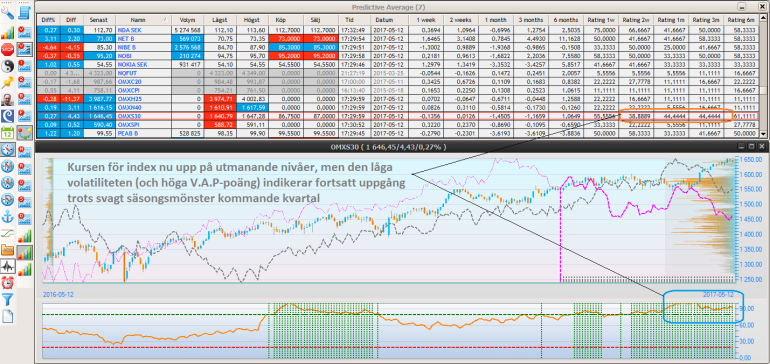This screenshot has height=364, width=770.
Task: Select the NOKIA SEK row name
Action: pos(130,64)
